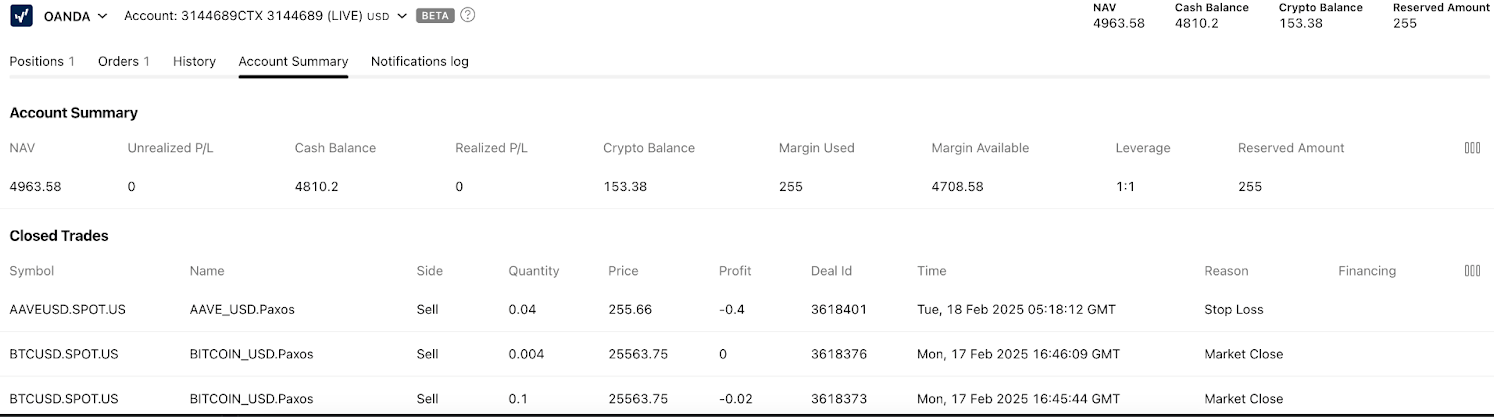Sort closed trades by Profit column
Image resolution: width=1494 pixels, height=417 pixels.
click(x=735, y=271)
